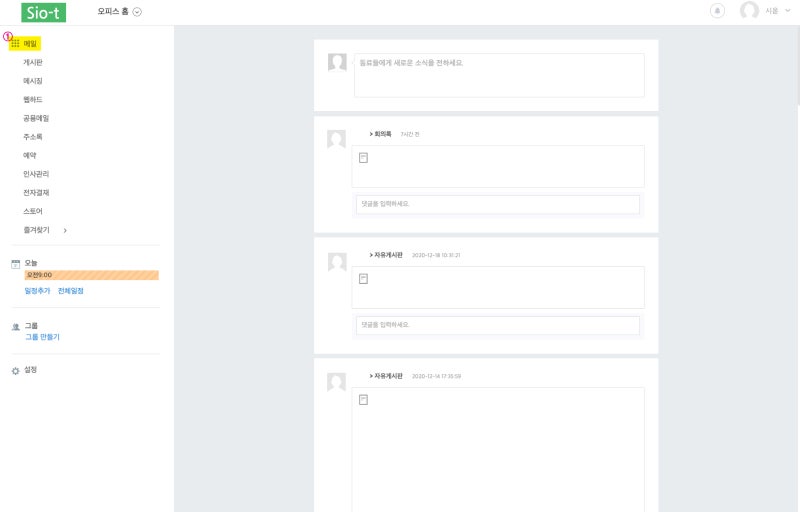Click the user profile avatar in header

tap(749, 10)
